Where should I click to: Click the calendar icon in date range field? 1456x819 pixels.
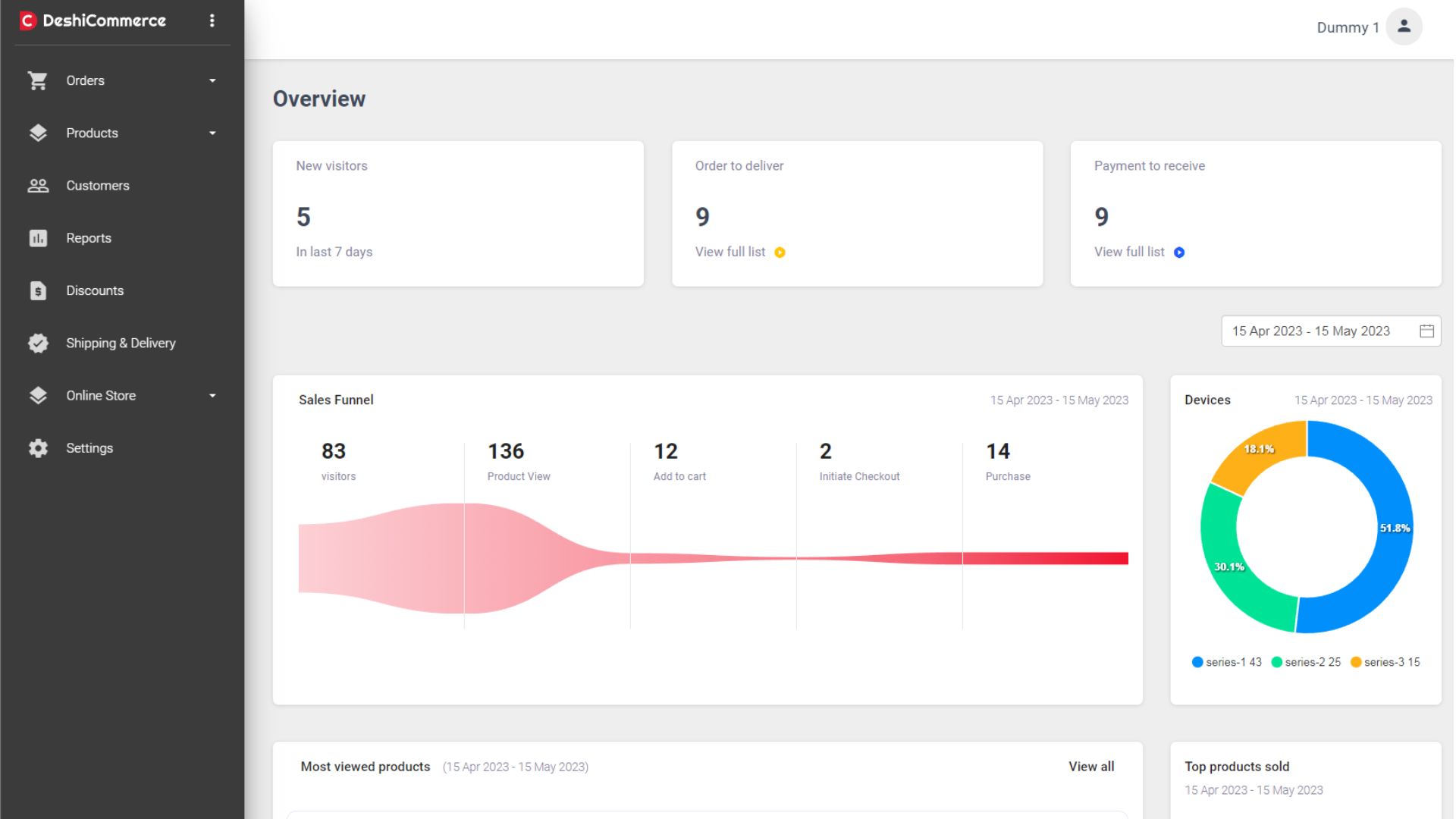tap(1426, 331)
